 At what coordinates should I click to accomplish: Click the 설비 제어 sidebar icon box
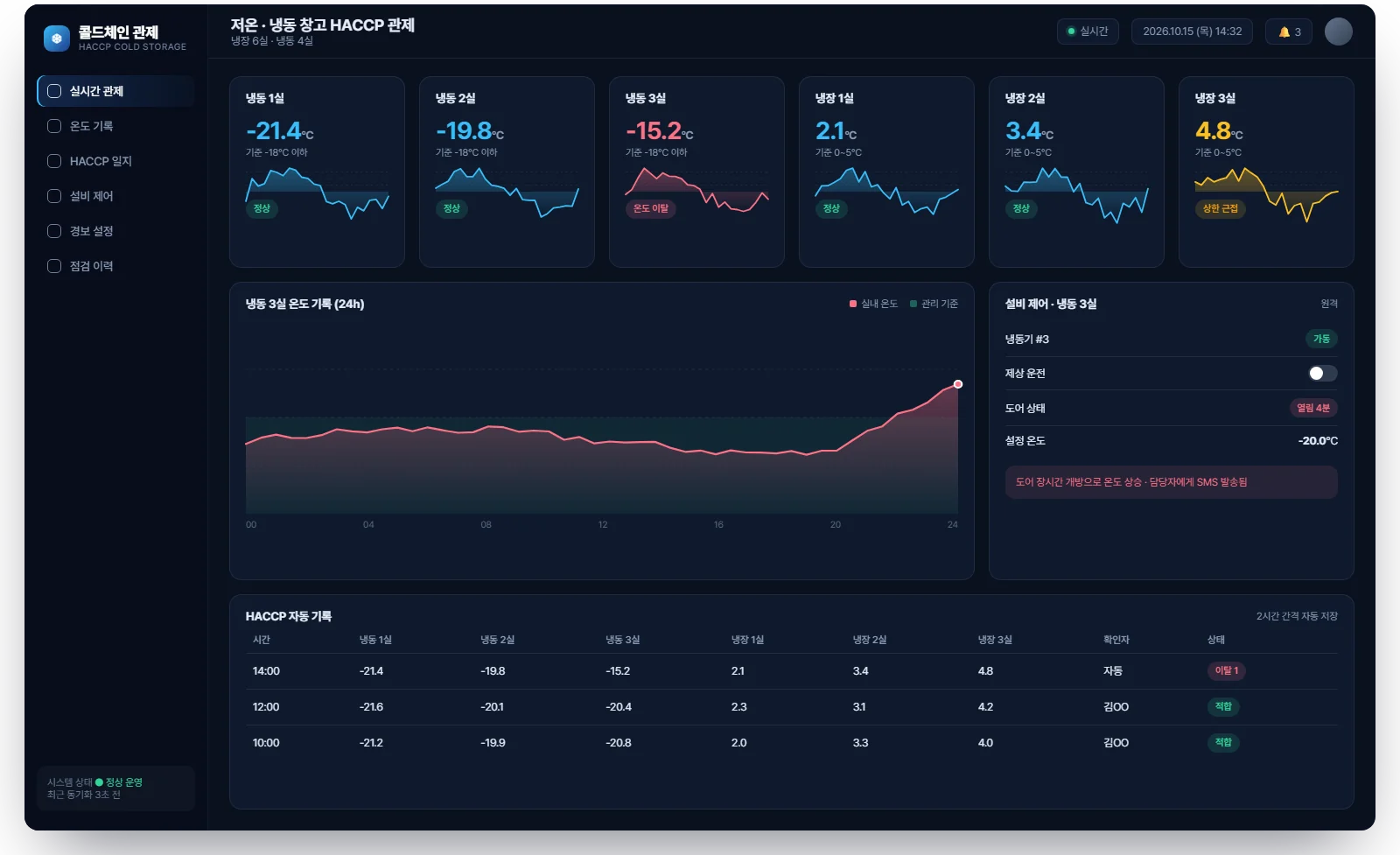(54, 196)
